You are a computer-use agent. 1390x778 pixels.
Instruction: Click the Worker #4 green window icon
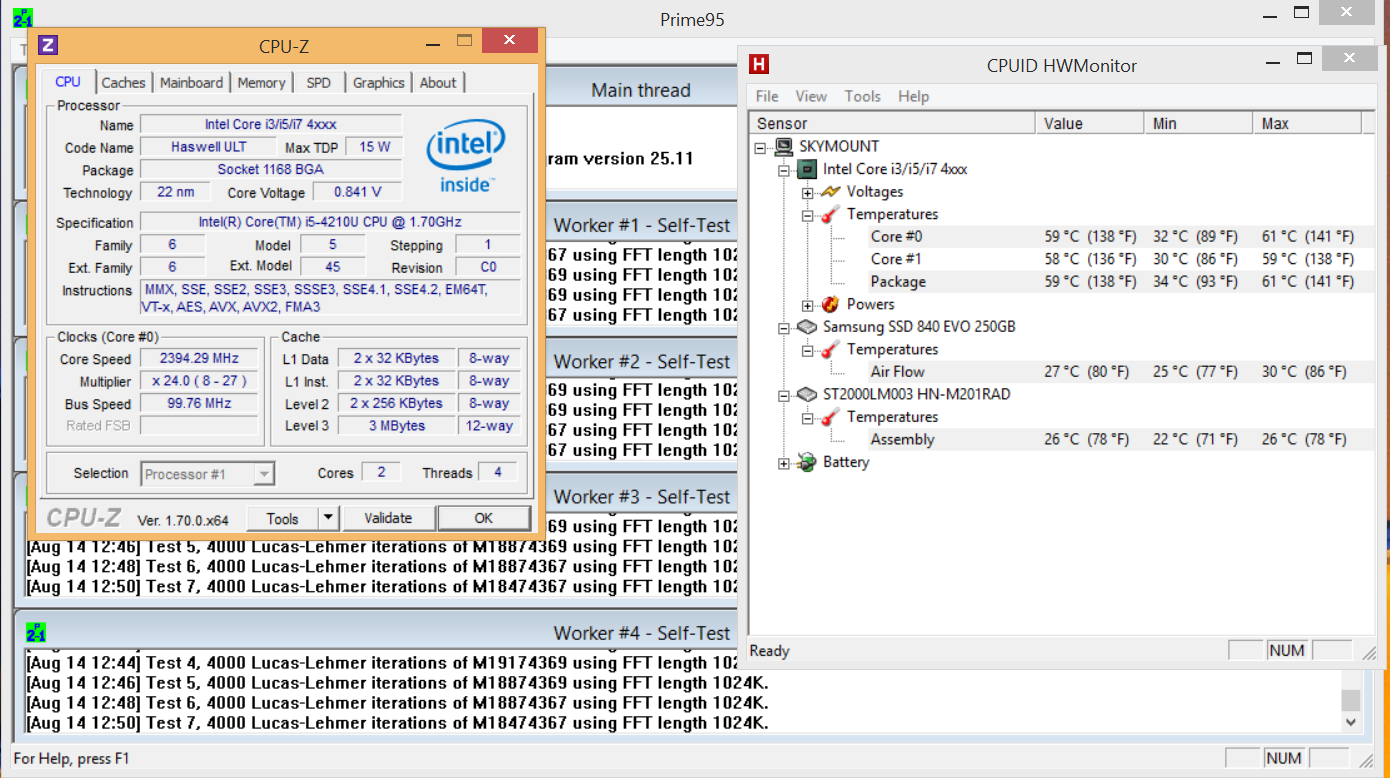tap(36, 633)
